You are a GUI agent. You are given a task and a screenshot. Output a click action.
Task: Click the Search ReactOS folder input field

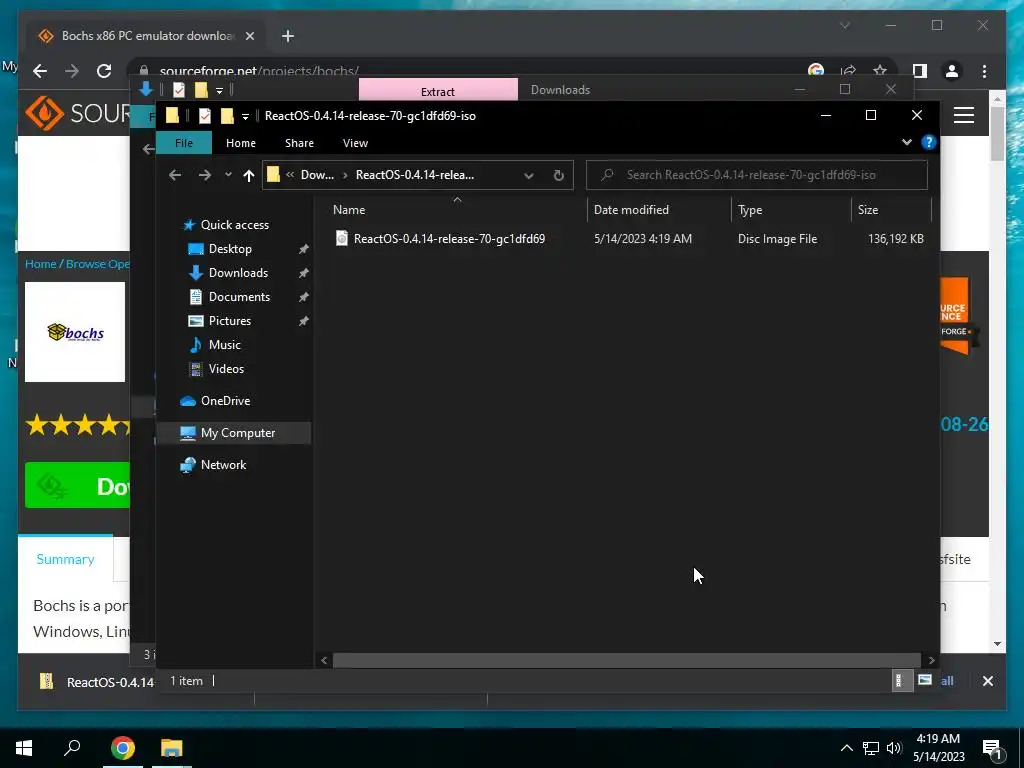[756, 175]
